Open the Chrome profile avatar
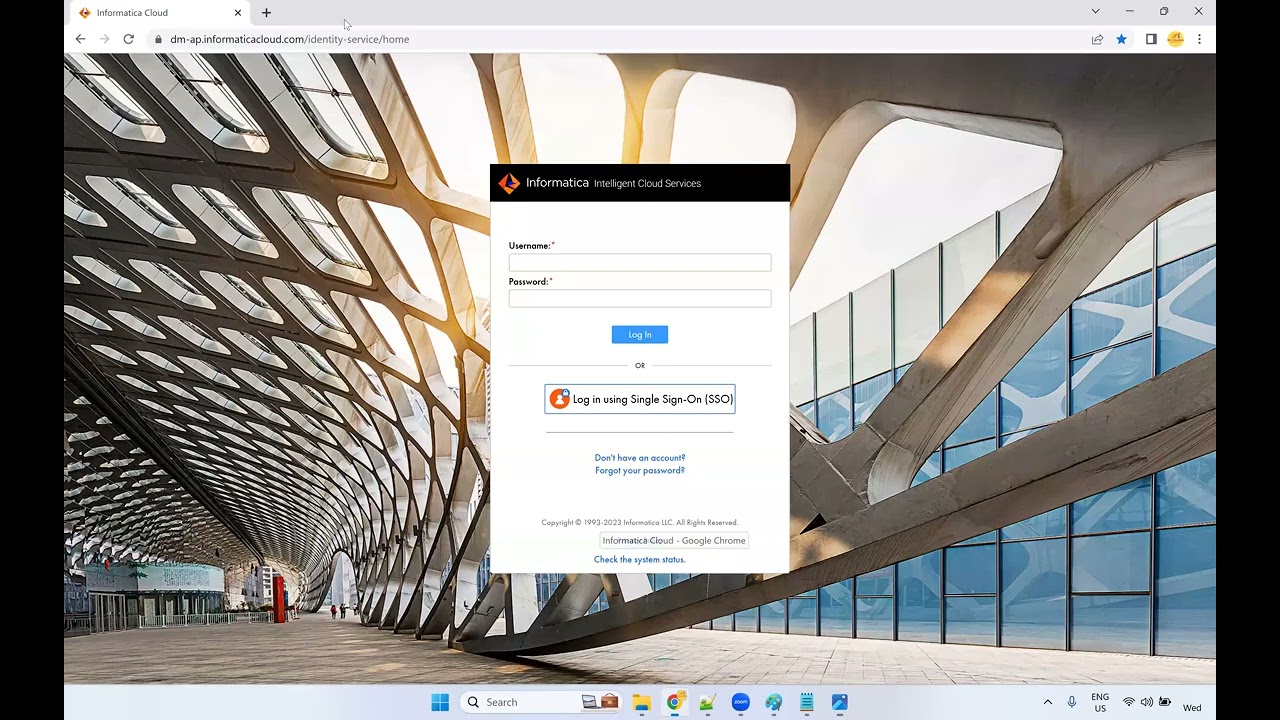 (x=1176, y=39)
